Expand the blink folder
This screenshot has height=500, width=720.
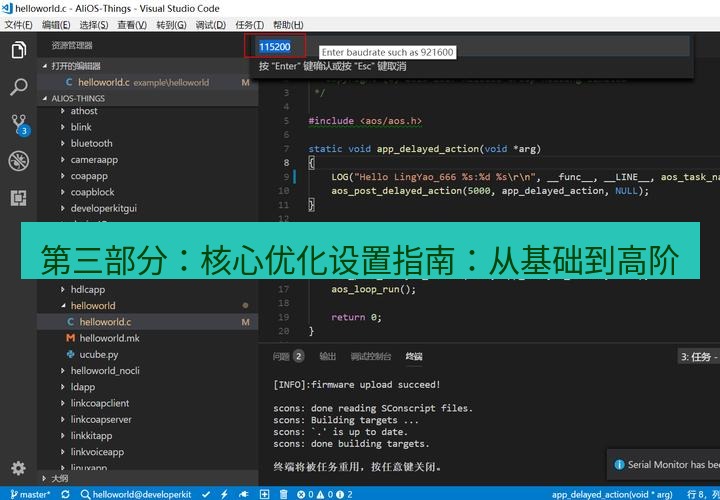81,127
